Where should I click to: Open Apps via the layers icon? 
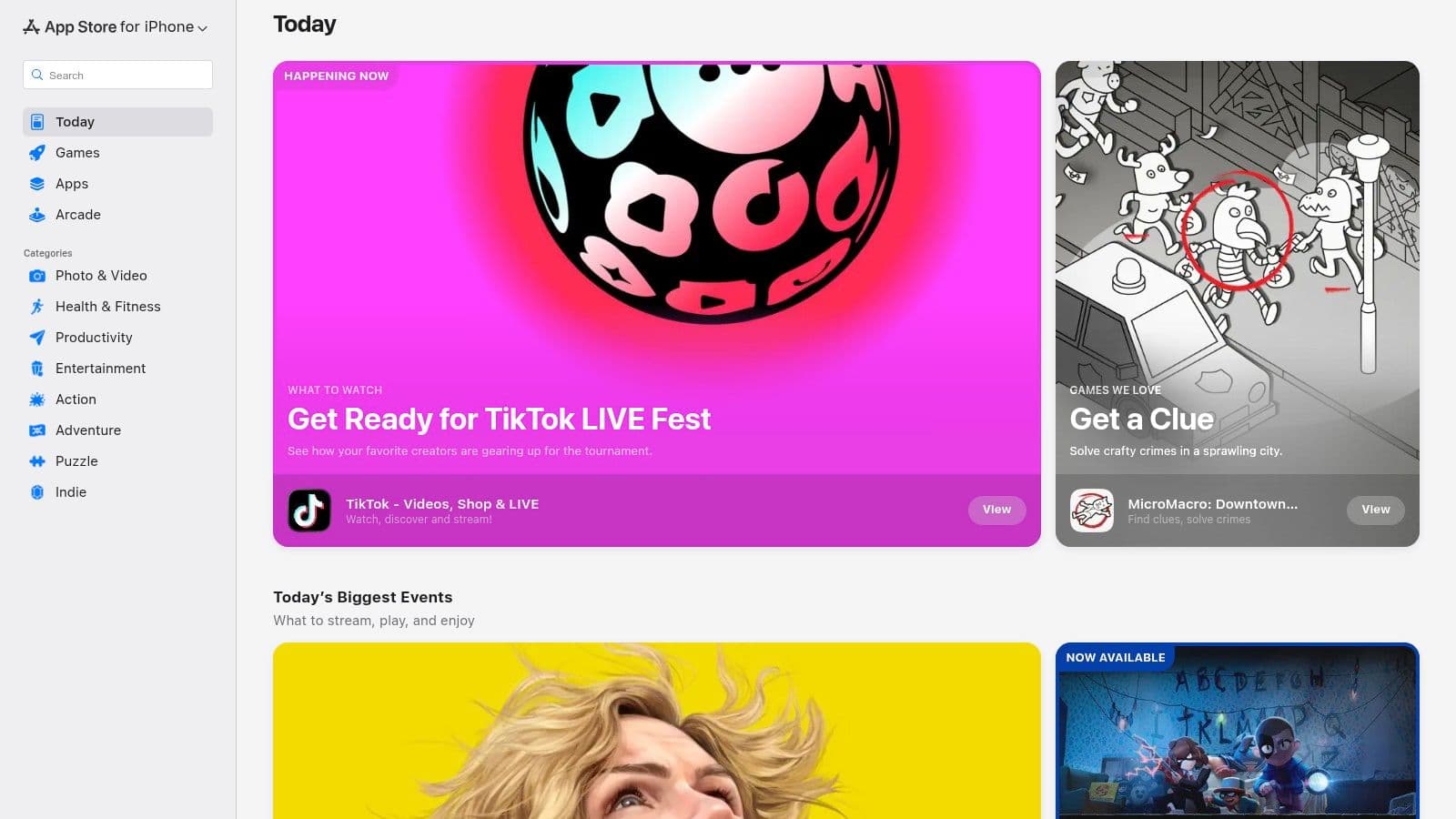(x=37, y=184)
